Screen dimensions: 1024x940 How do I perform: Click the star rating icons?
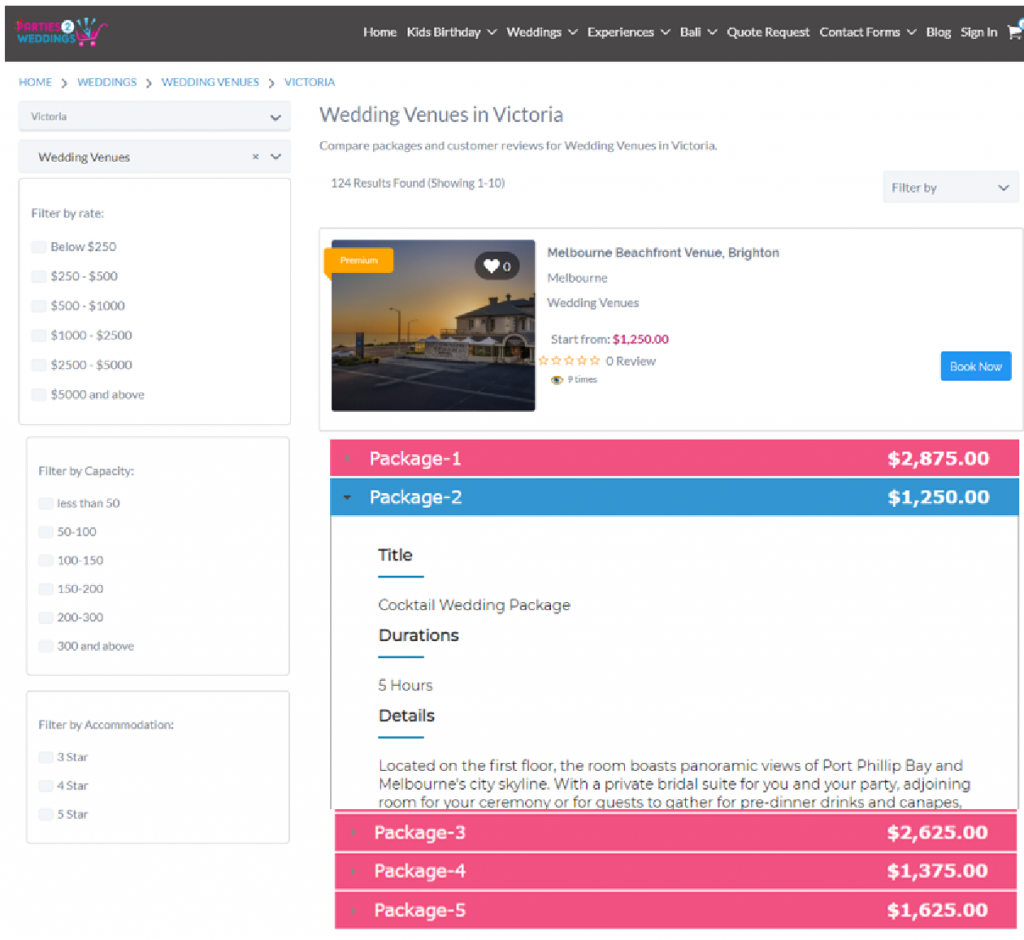[x=569, y=361]
